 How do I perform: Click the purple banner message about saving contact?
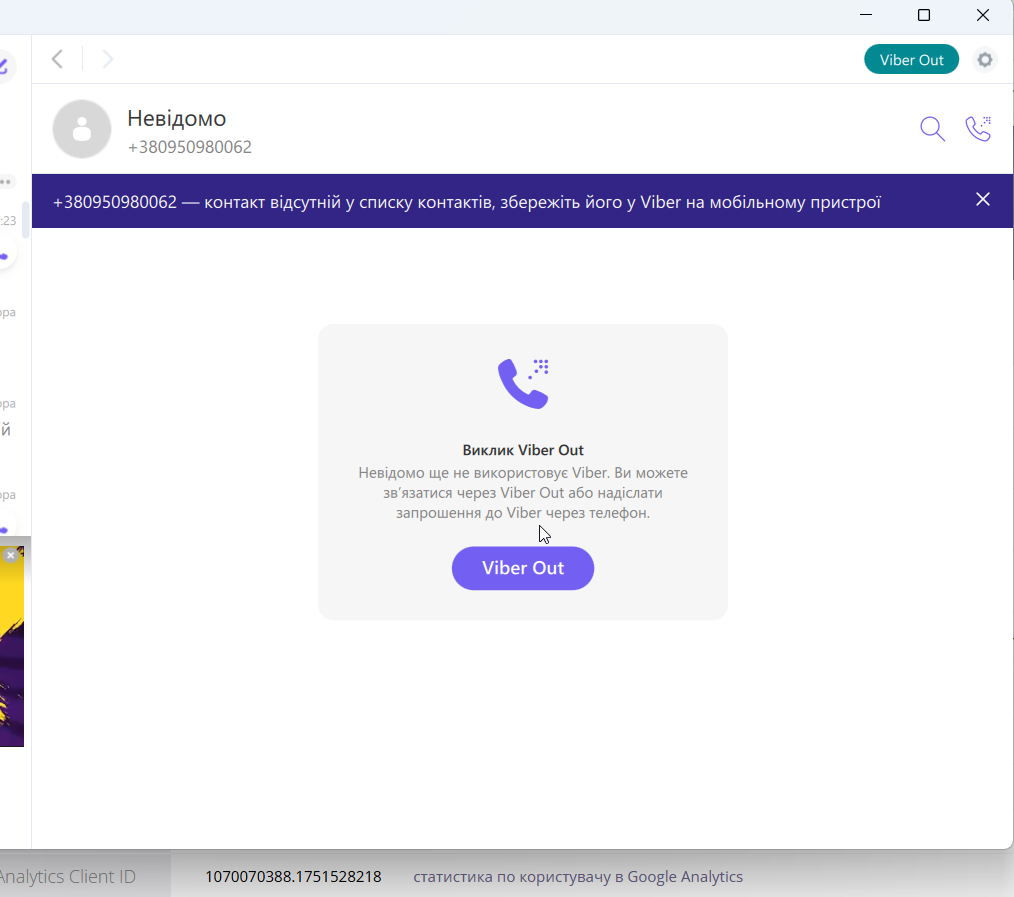pos(466,202)
